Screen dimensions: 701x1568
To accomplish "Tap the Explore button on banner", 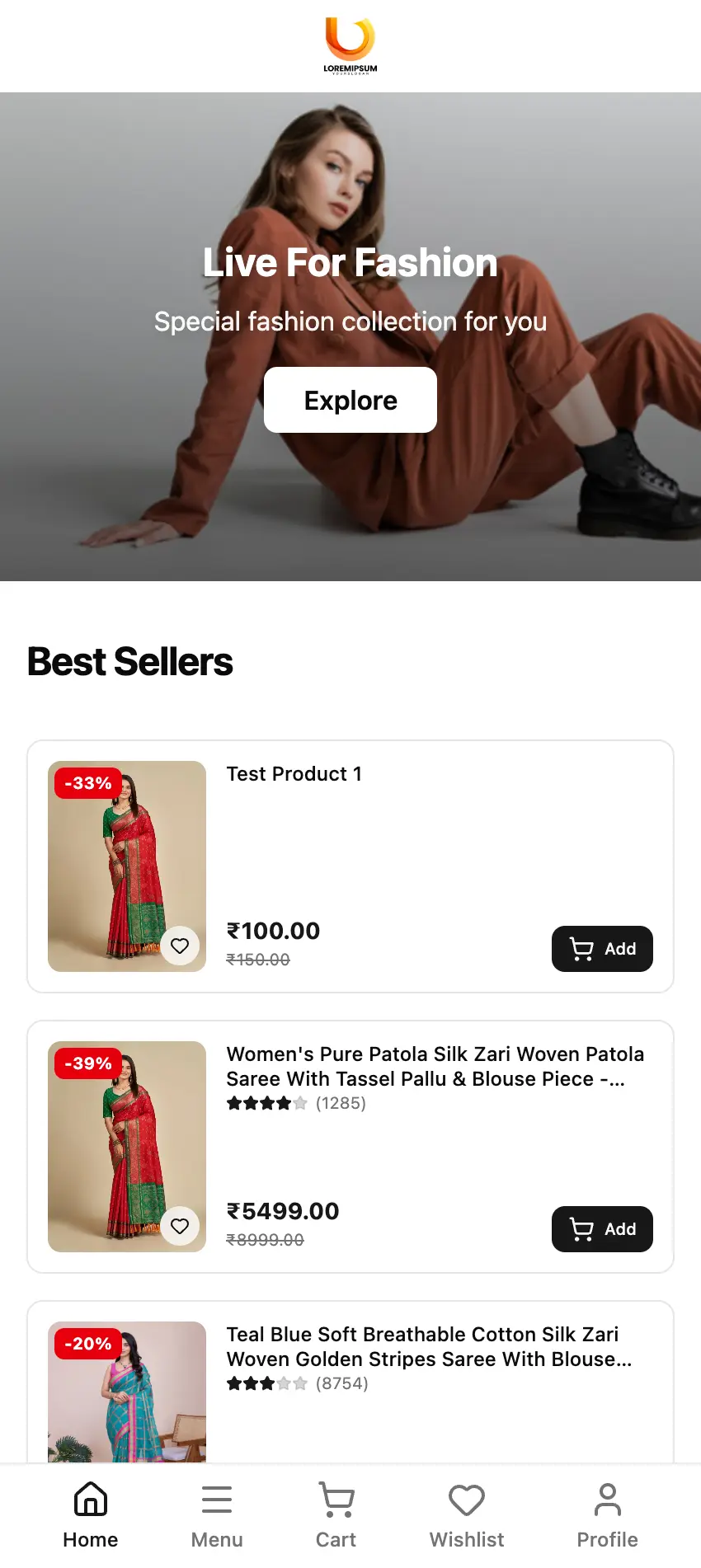I will 350,400.
